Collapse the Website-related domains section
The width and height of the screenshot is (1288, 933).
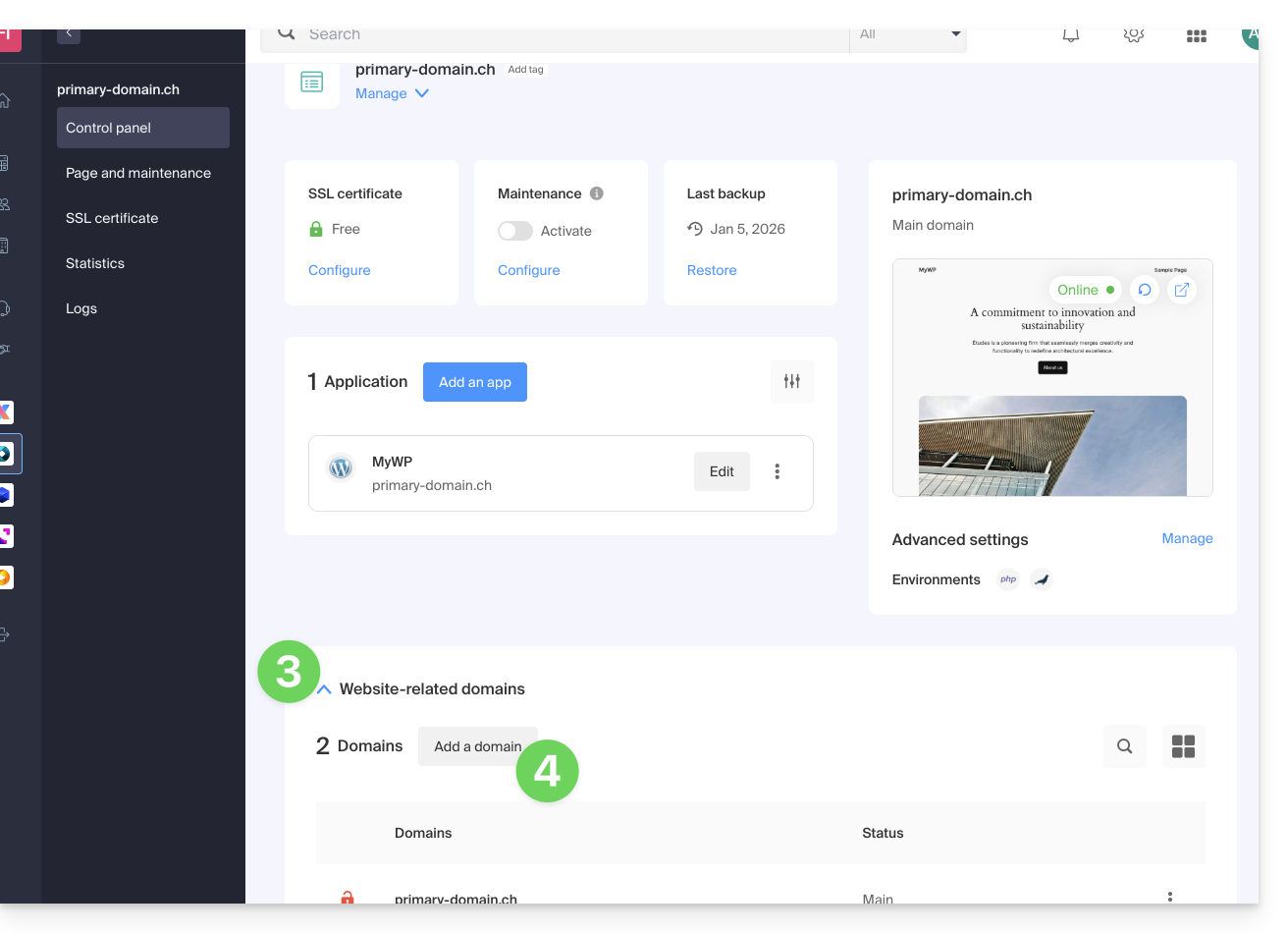tap(325, 689)
